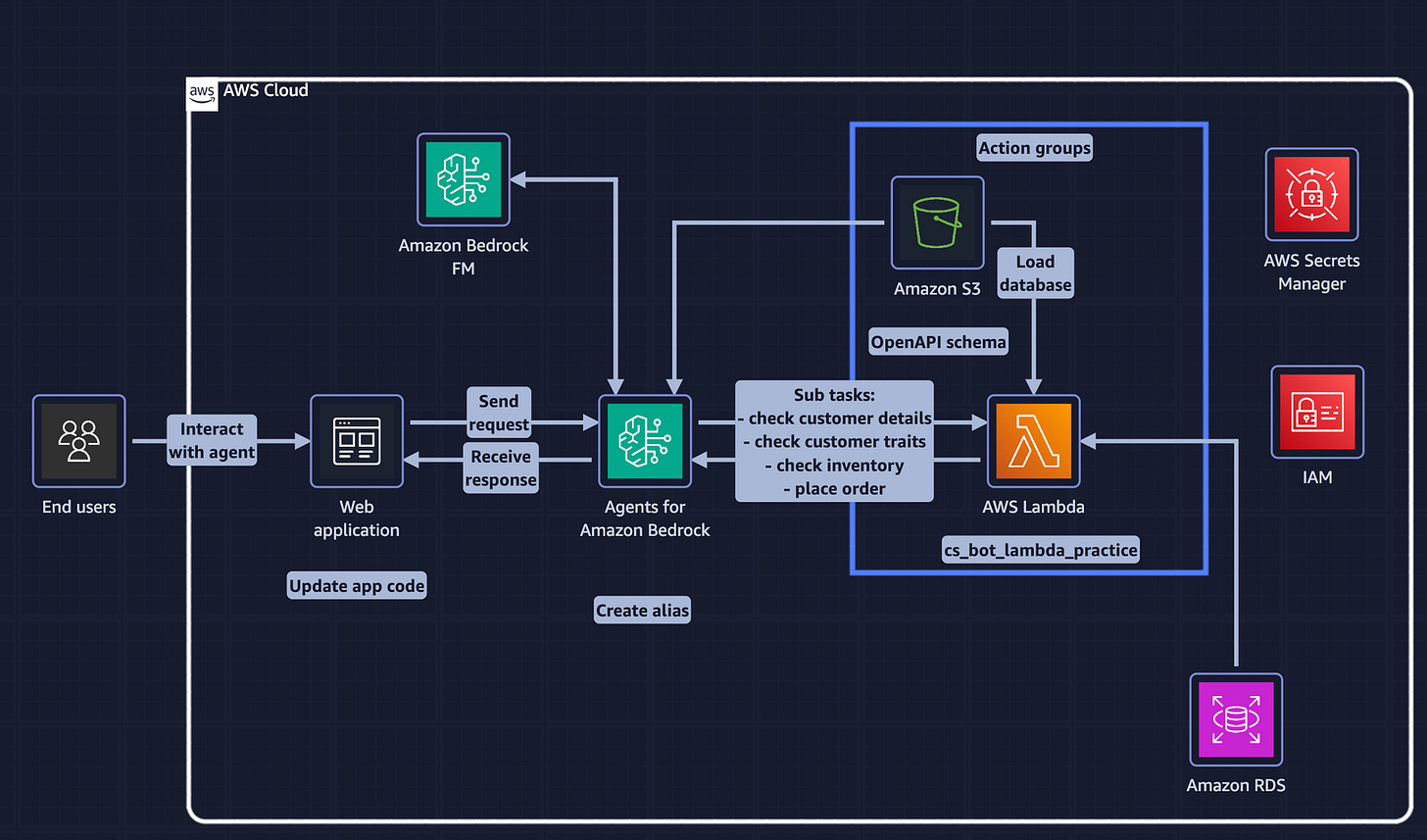Select the Agents for Amazon Bedrock icon
Viewport: 1427px width, 840px height.
point(645,441)
